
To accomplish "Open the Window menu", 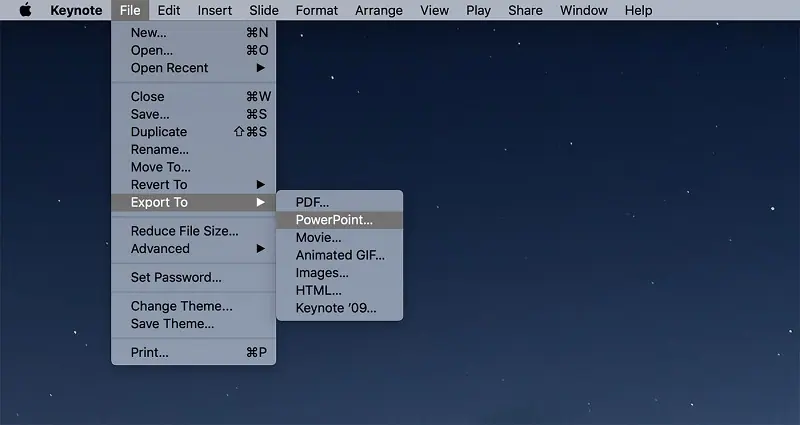I will click(584, 10).
